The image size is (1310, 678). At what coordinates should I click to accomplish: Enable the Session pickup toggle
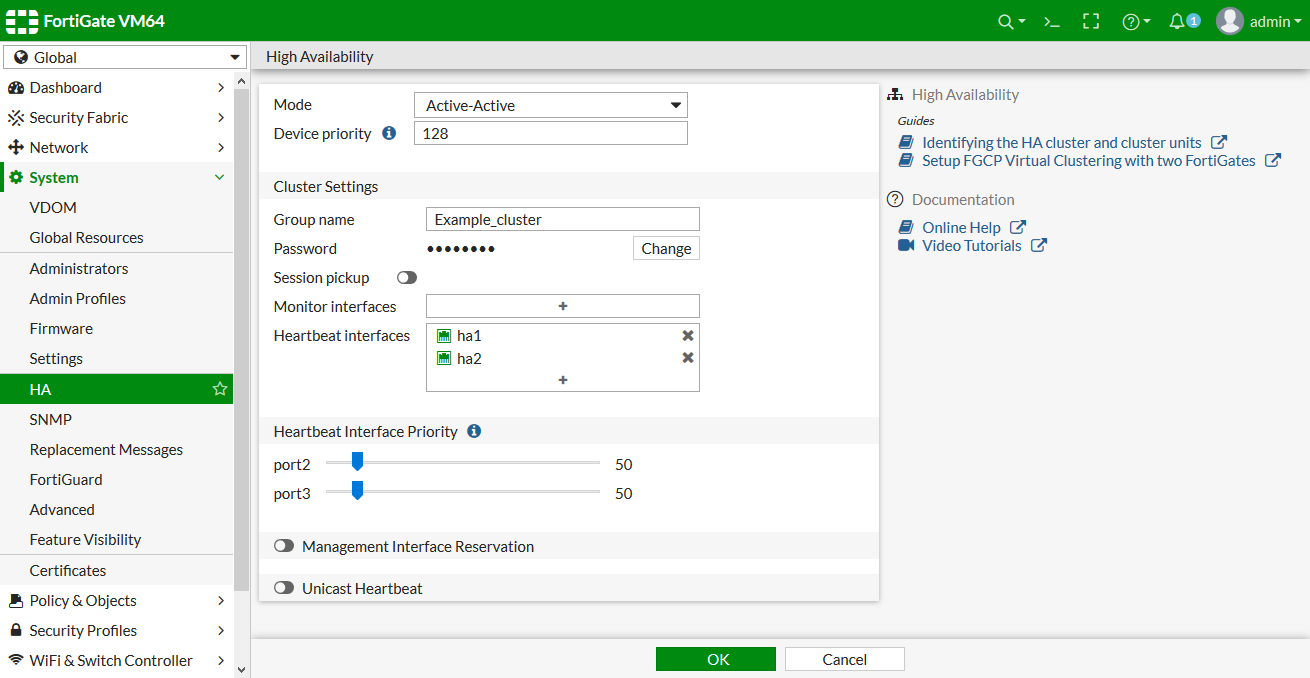[407, 277]
